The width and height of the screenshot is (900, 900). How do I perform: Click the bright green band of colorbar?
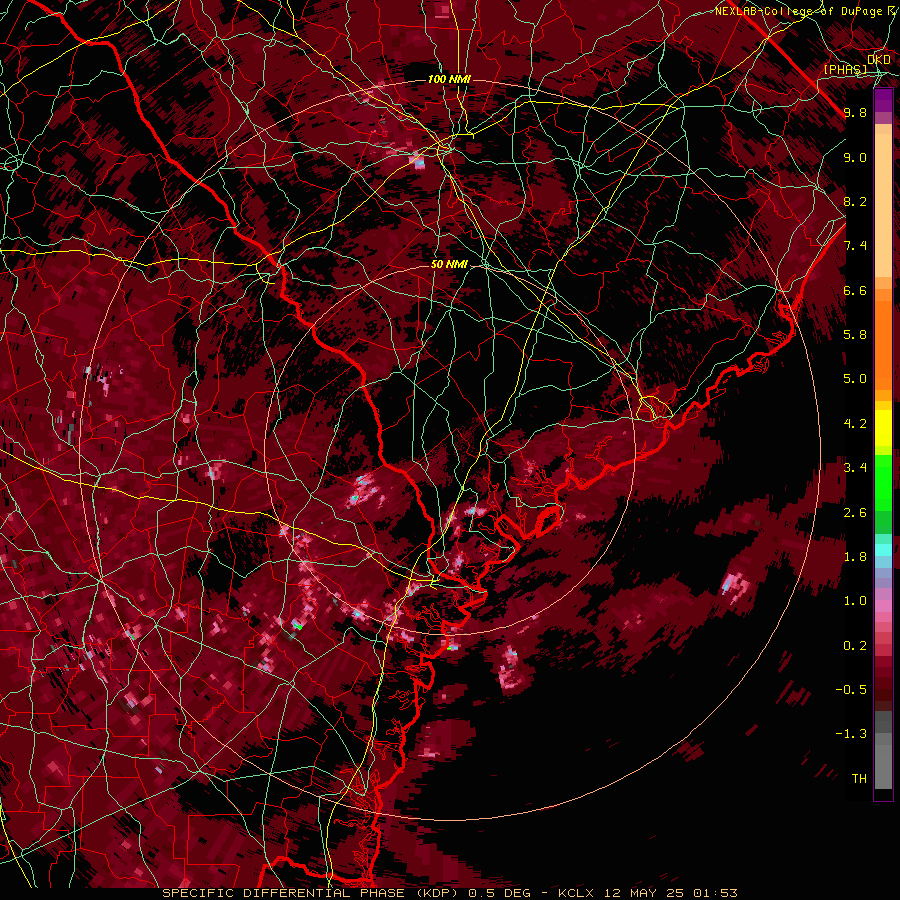click(x=883, y=482)
